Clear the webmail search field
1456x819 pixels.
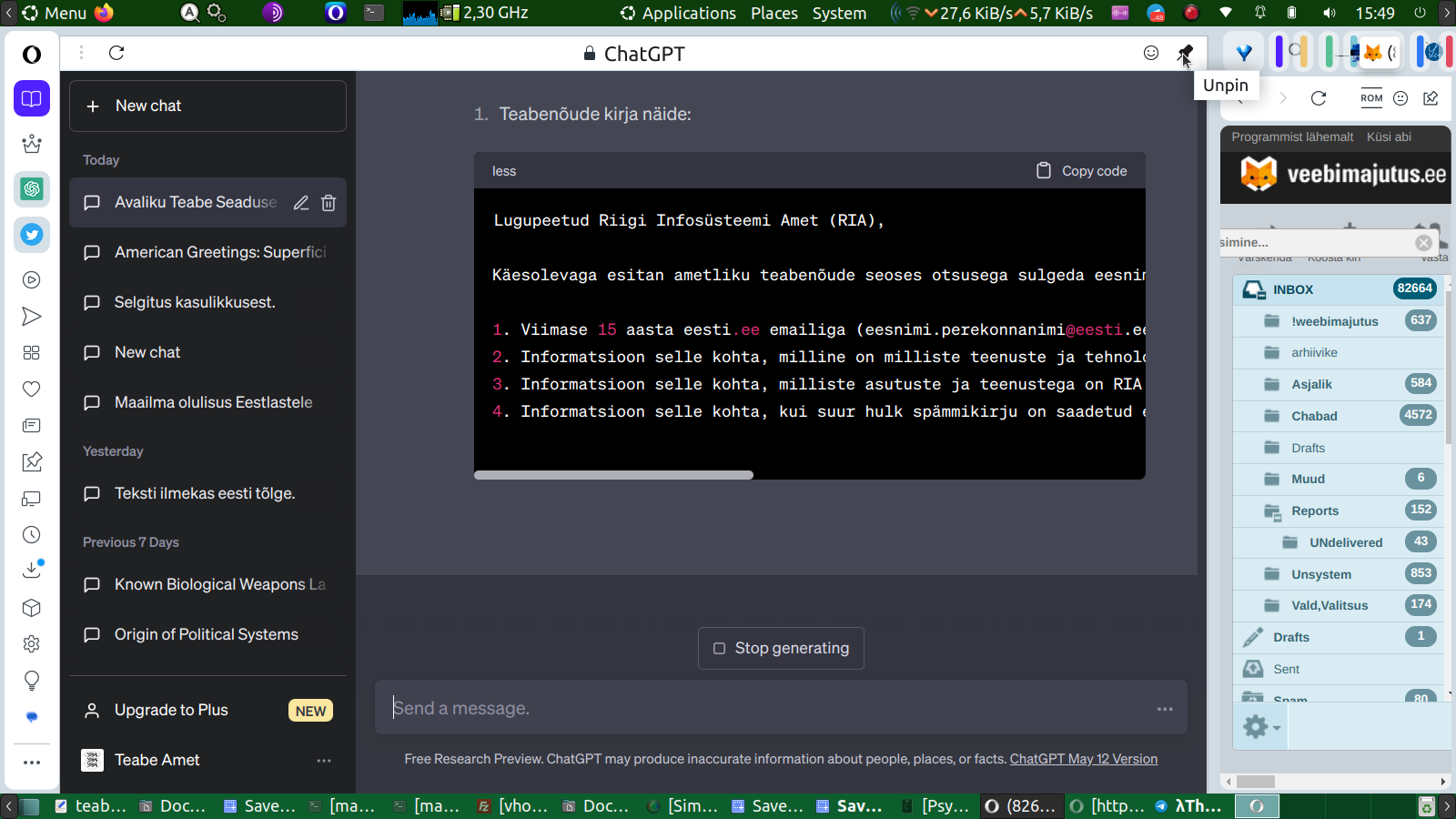click(1423, 243)
